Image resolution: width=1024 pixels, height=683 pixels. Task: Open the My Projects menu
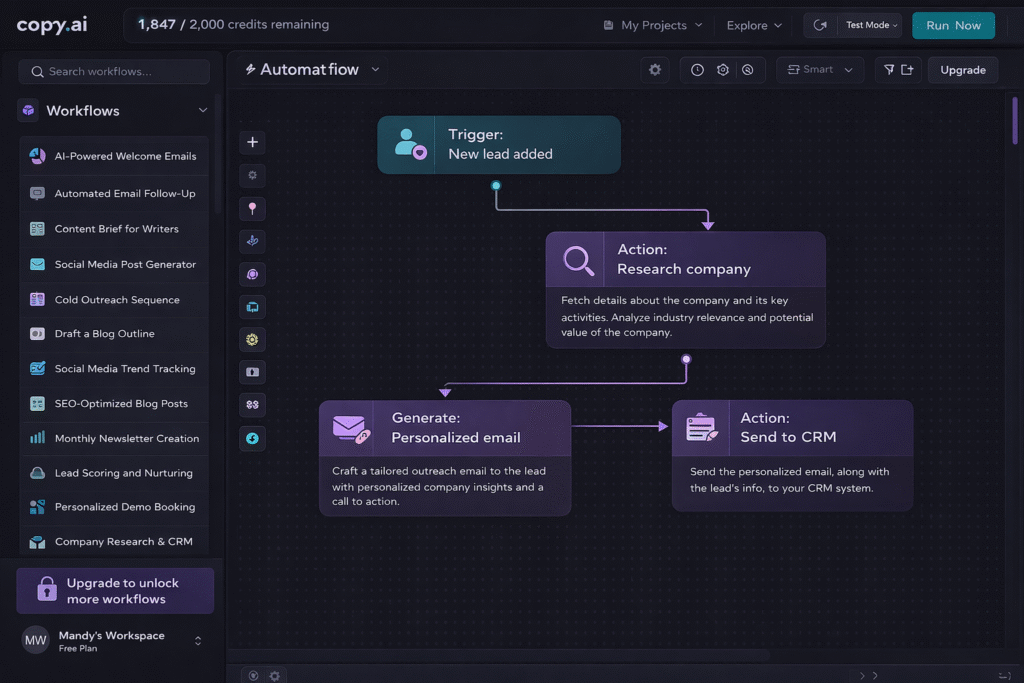(651, 24)
